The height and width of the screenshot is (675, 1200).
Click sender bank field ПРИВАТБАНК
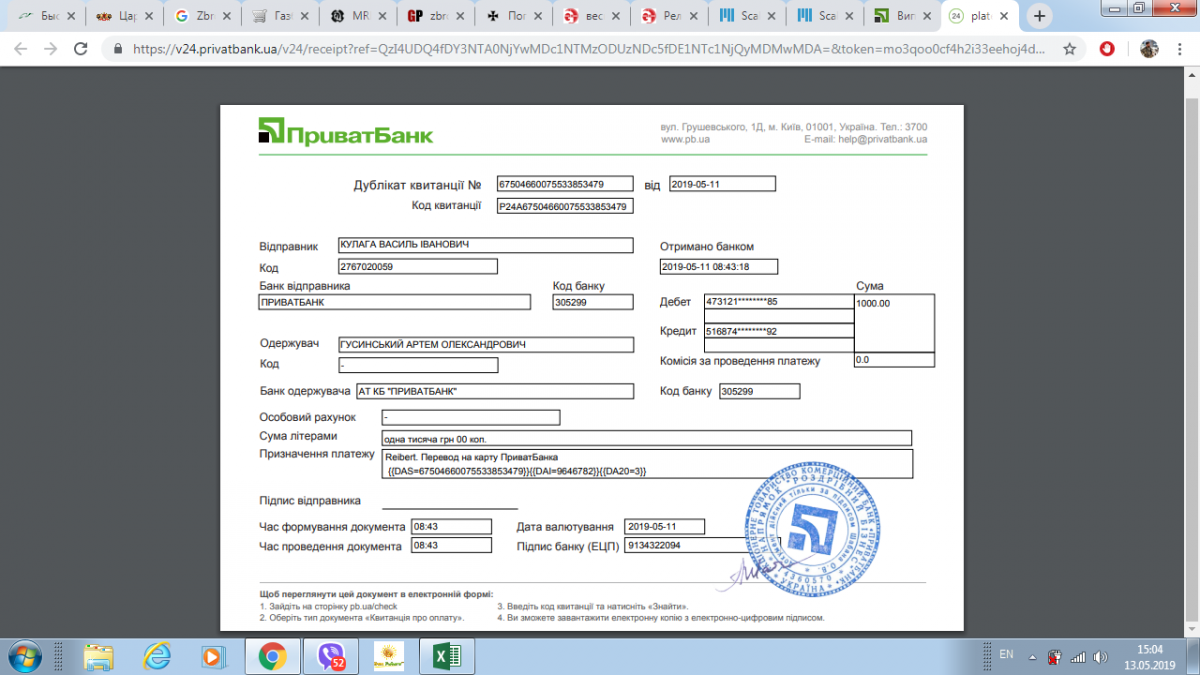click(394, 302)
